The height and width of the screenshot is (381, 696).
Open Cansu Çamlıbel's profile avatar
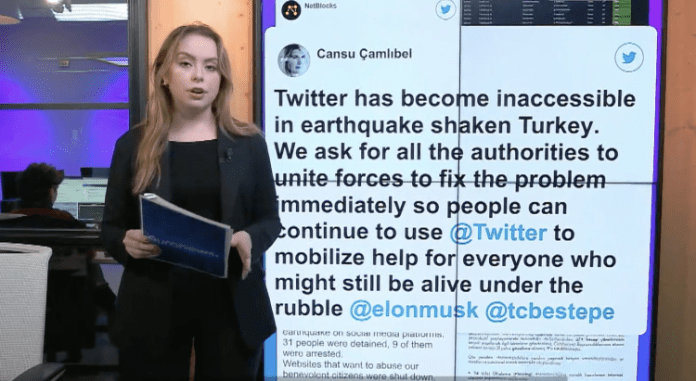[294, 60]
